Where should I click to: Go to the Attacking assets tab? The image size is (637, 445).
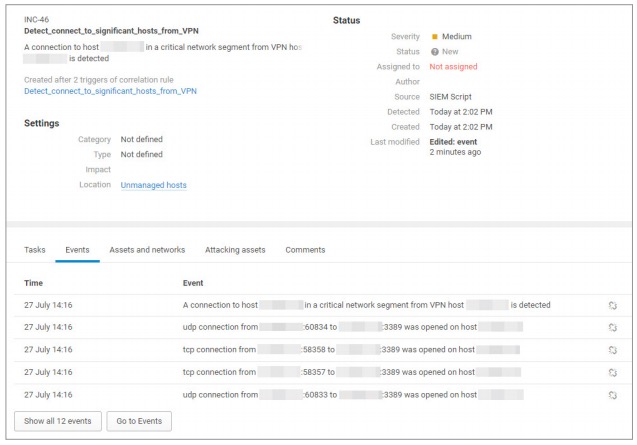(x=235, y=250)
